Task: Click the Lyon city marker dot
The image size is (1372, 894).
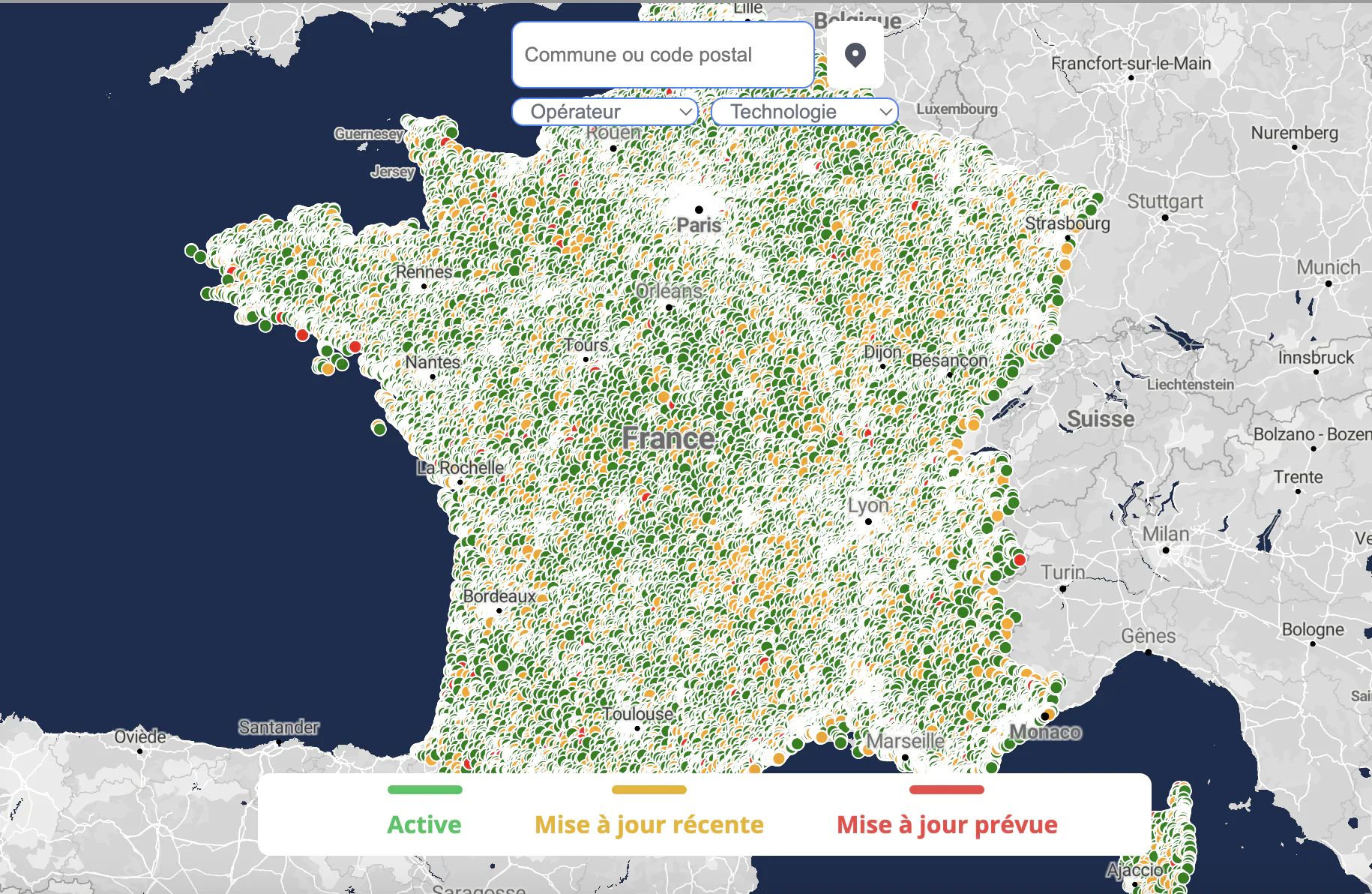Action: click(868, 521)
